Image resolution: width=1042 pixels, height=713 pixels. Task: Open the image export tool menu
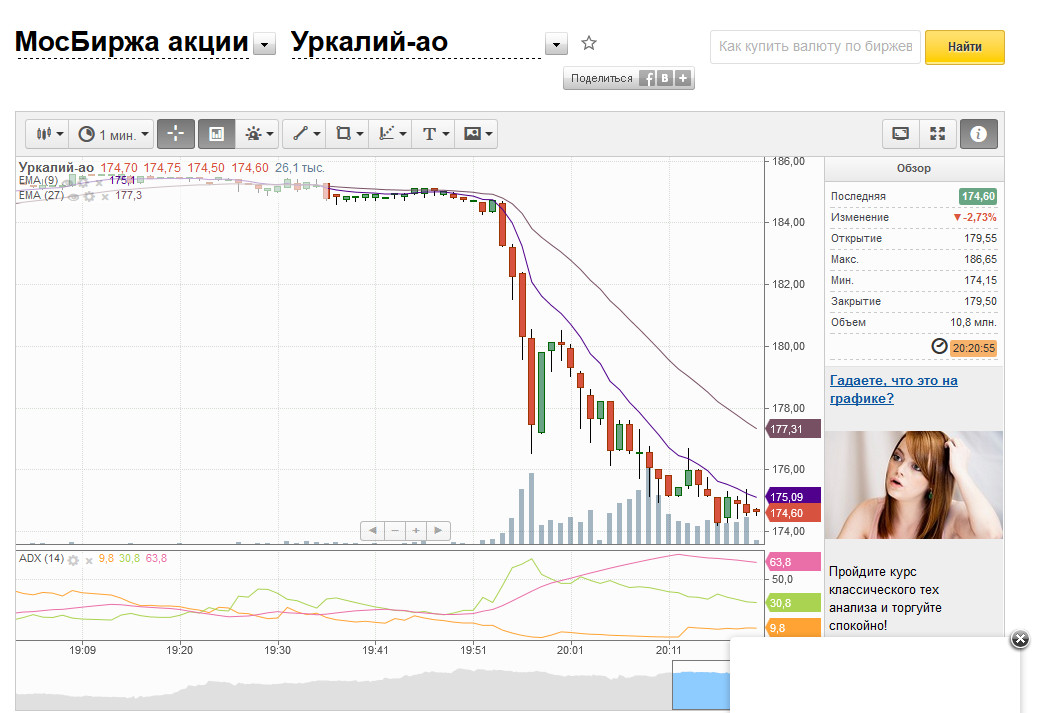click(x=477, y=134)
